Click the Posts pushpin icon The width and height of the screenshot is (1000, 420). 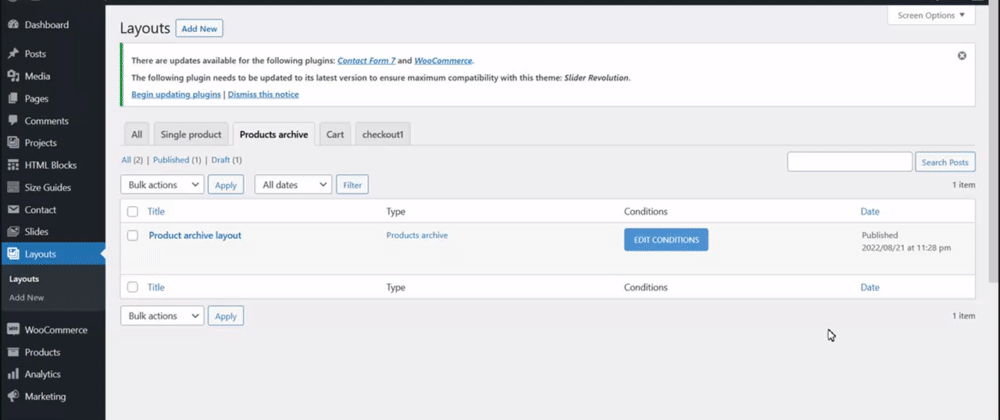click(13, 54)
